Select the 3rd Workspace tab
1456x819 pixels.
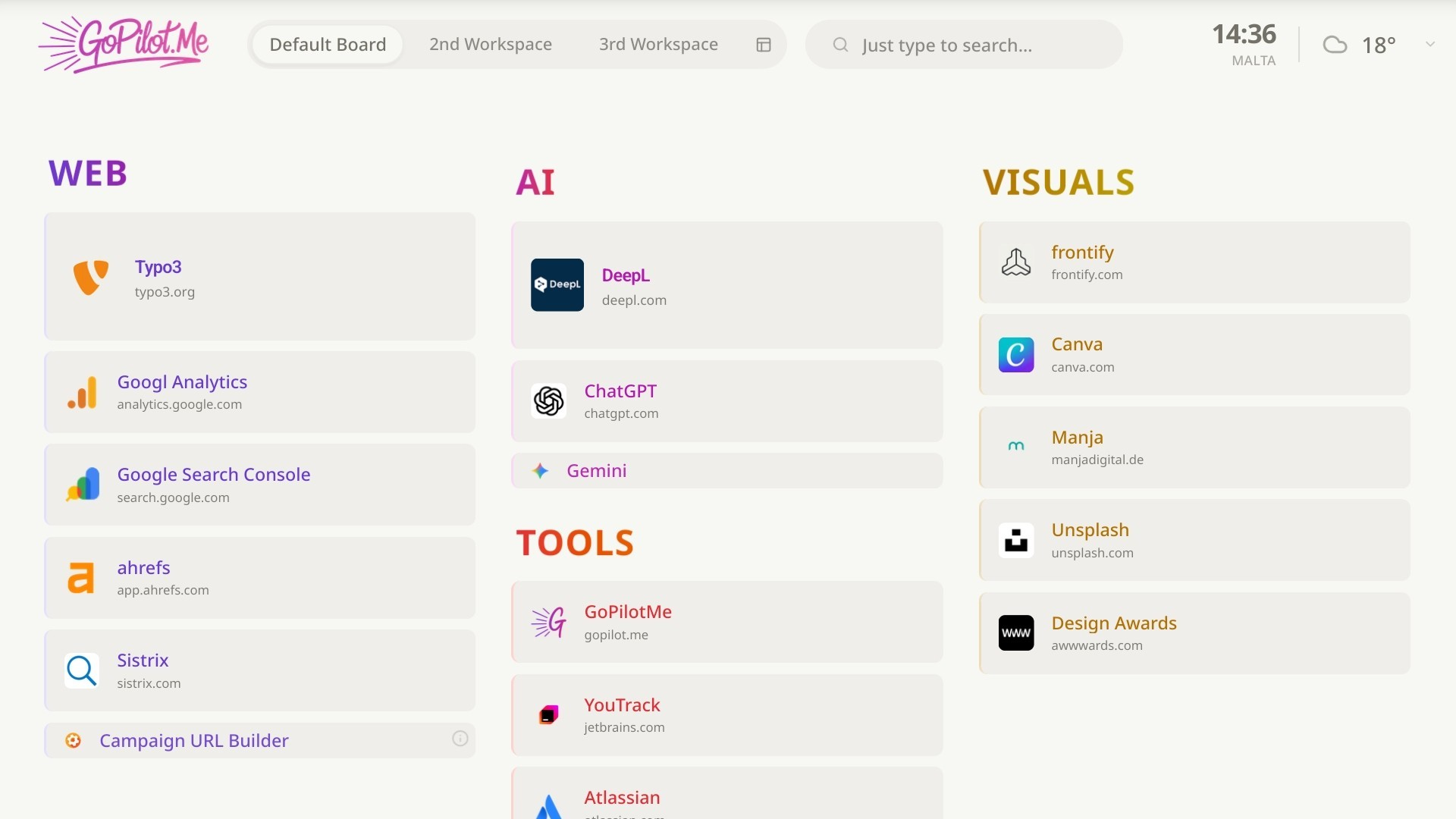point(657,44)
